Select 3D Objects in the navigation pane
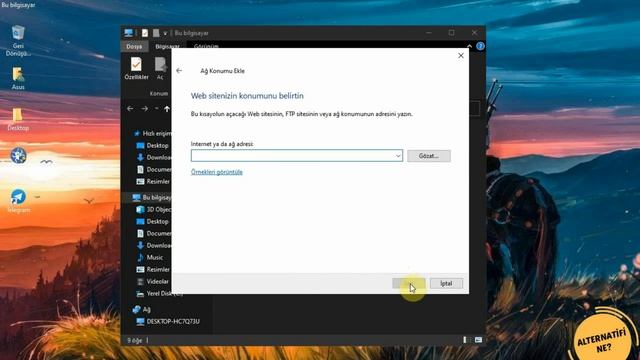The height and width of the screenshot is (360, 640). tap(153, 209)
